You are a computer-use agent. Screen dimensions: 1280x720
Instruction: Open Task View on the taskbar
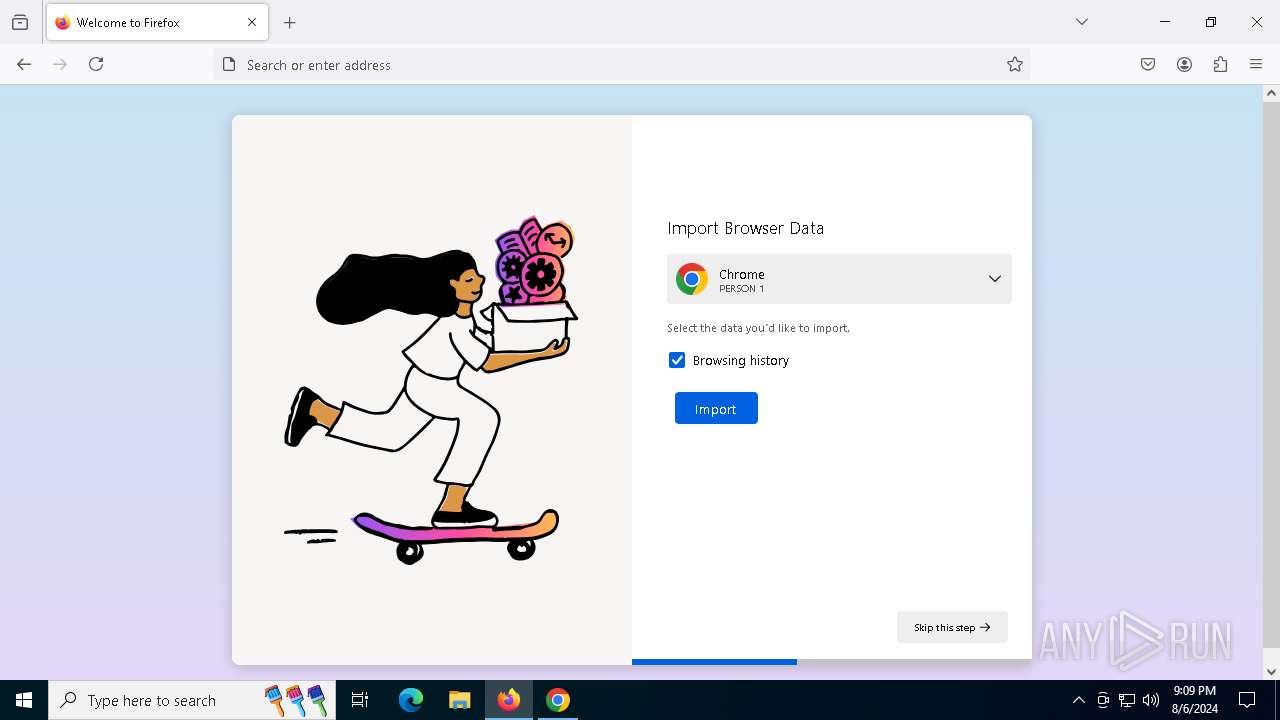(360, 700)
